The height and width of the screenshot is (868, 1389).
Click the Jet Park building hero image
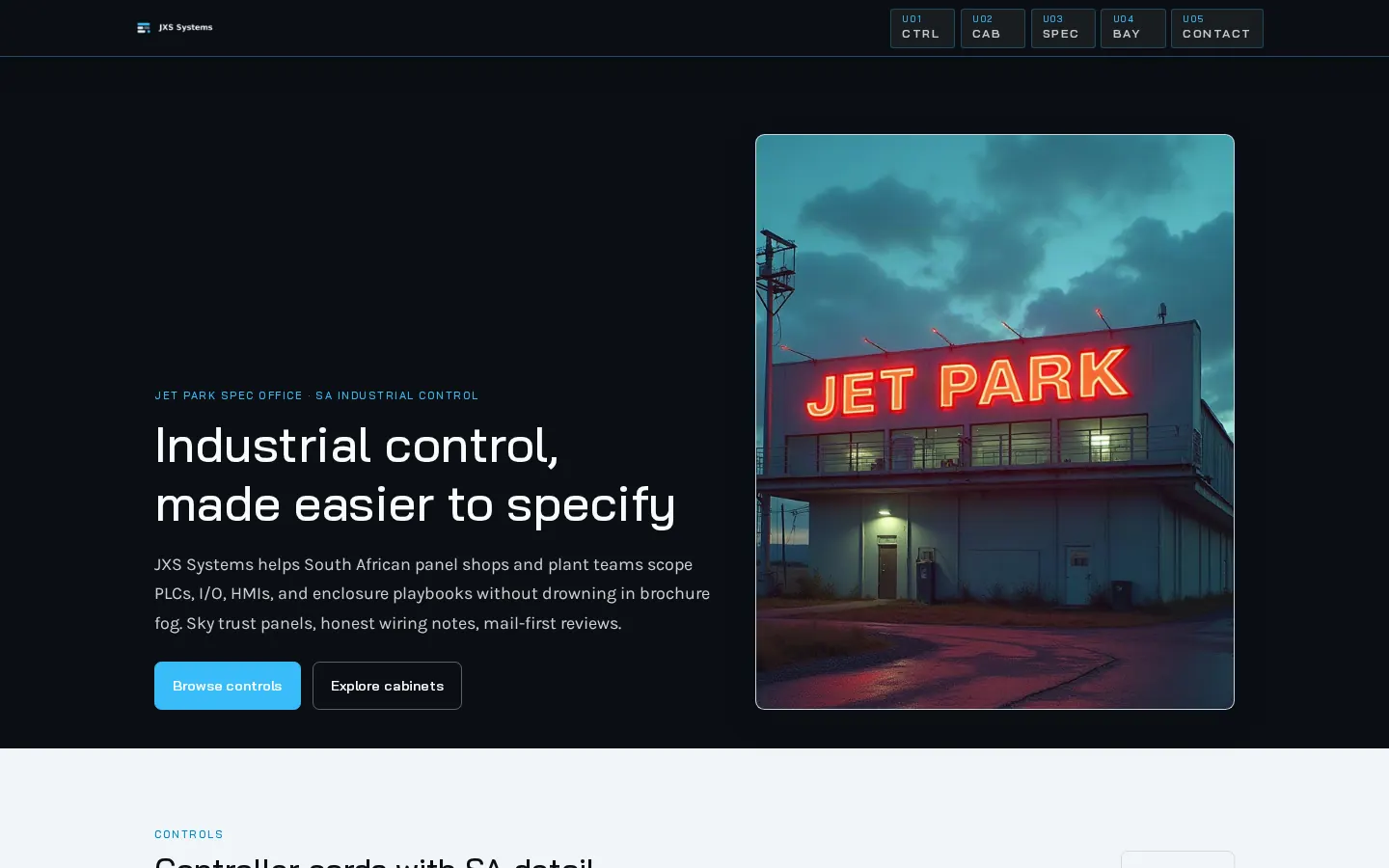pyautogui.click(x=994, y=421)
